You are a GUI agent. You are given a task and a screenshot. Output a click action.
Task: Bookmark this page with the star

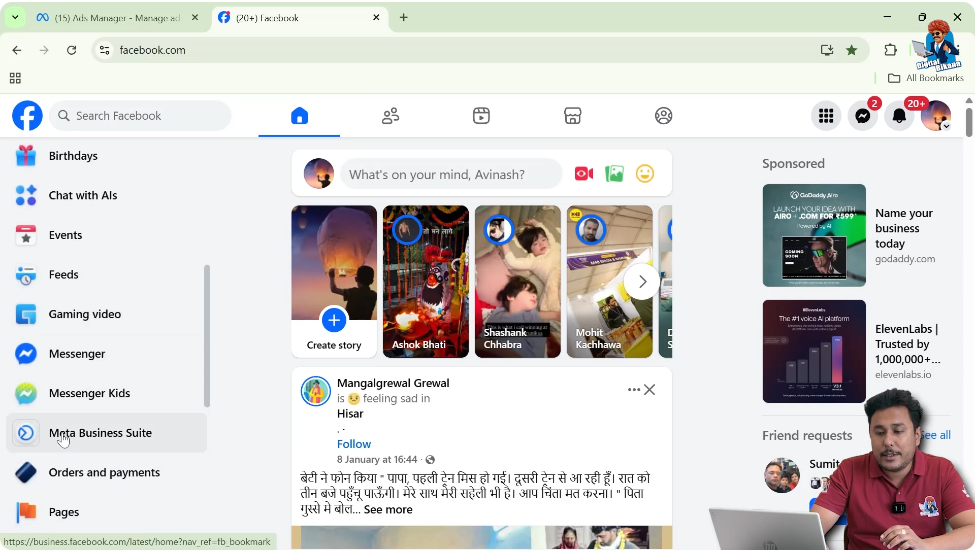[x=851, y=50]
